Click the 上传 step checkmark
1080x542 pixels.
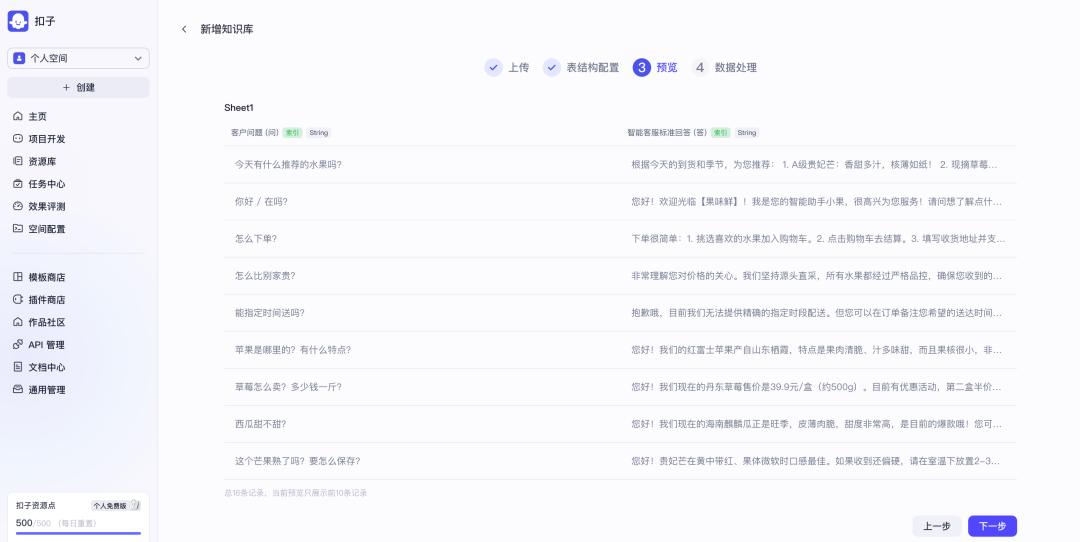tap(493, 67)
